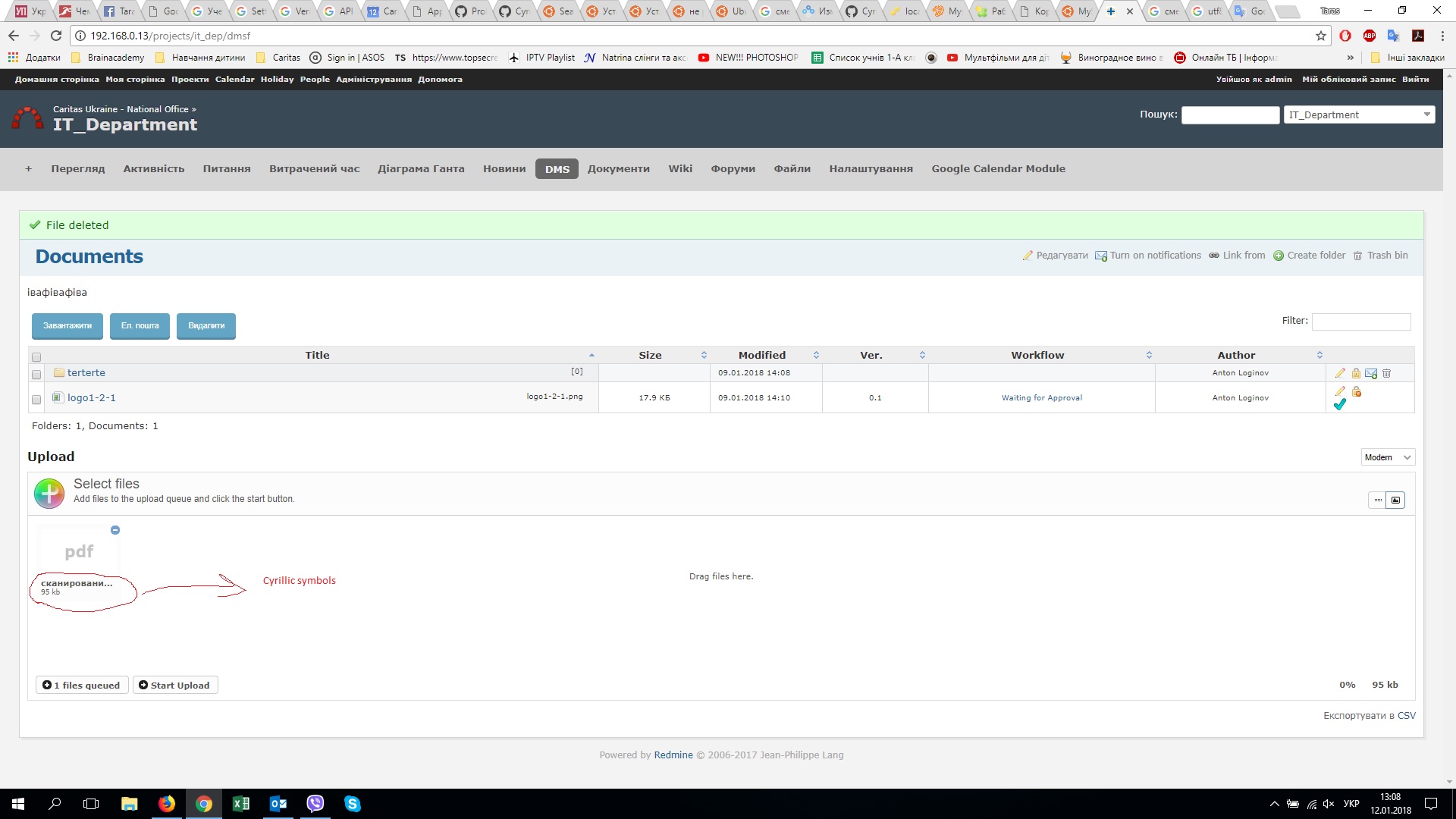Approve logo1-2-1 with teal checkmark icon
This screenshot has height=819, width=1456.
(x=1339, y=404)
